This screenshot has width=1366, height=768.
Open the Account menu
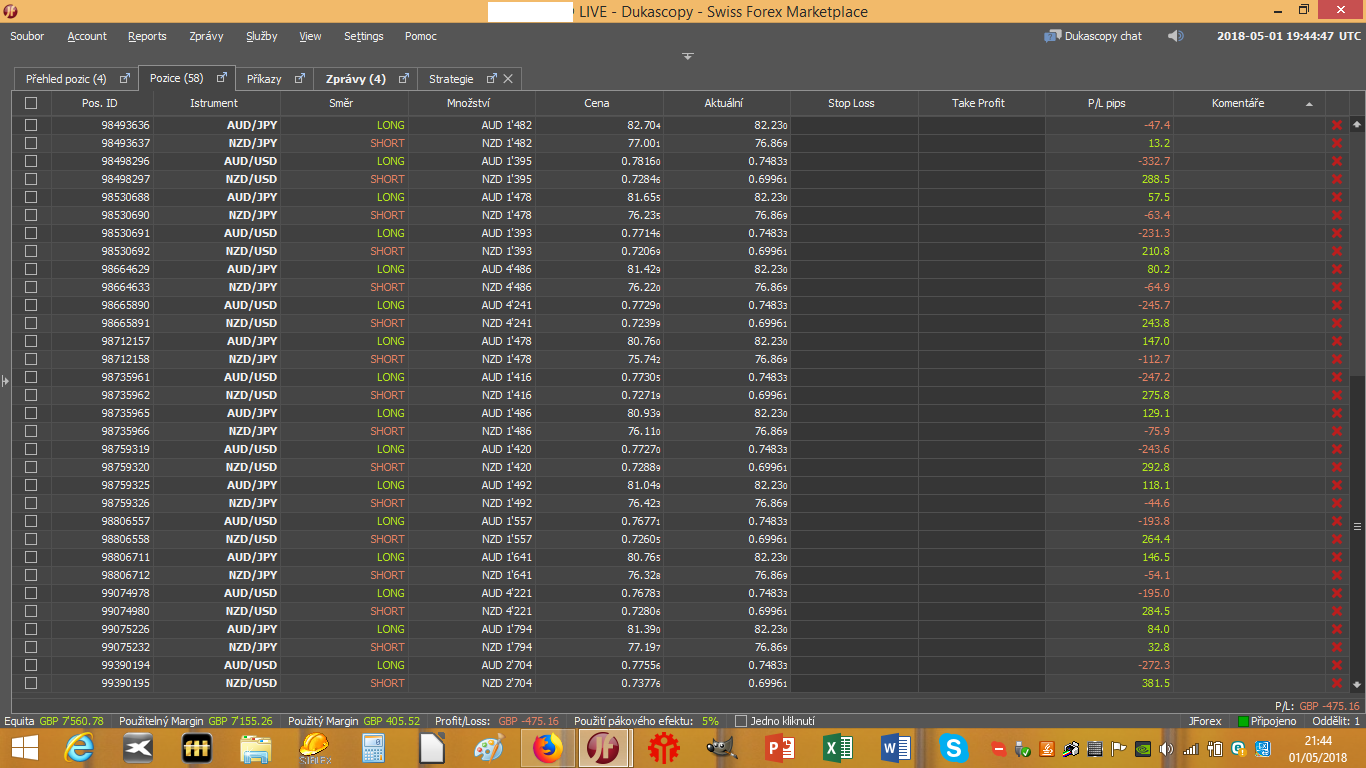87,36
